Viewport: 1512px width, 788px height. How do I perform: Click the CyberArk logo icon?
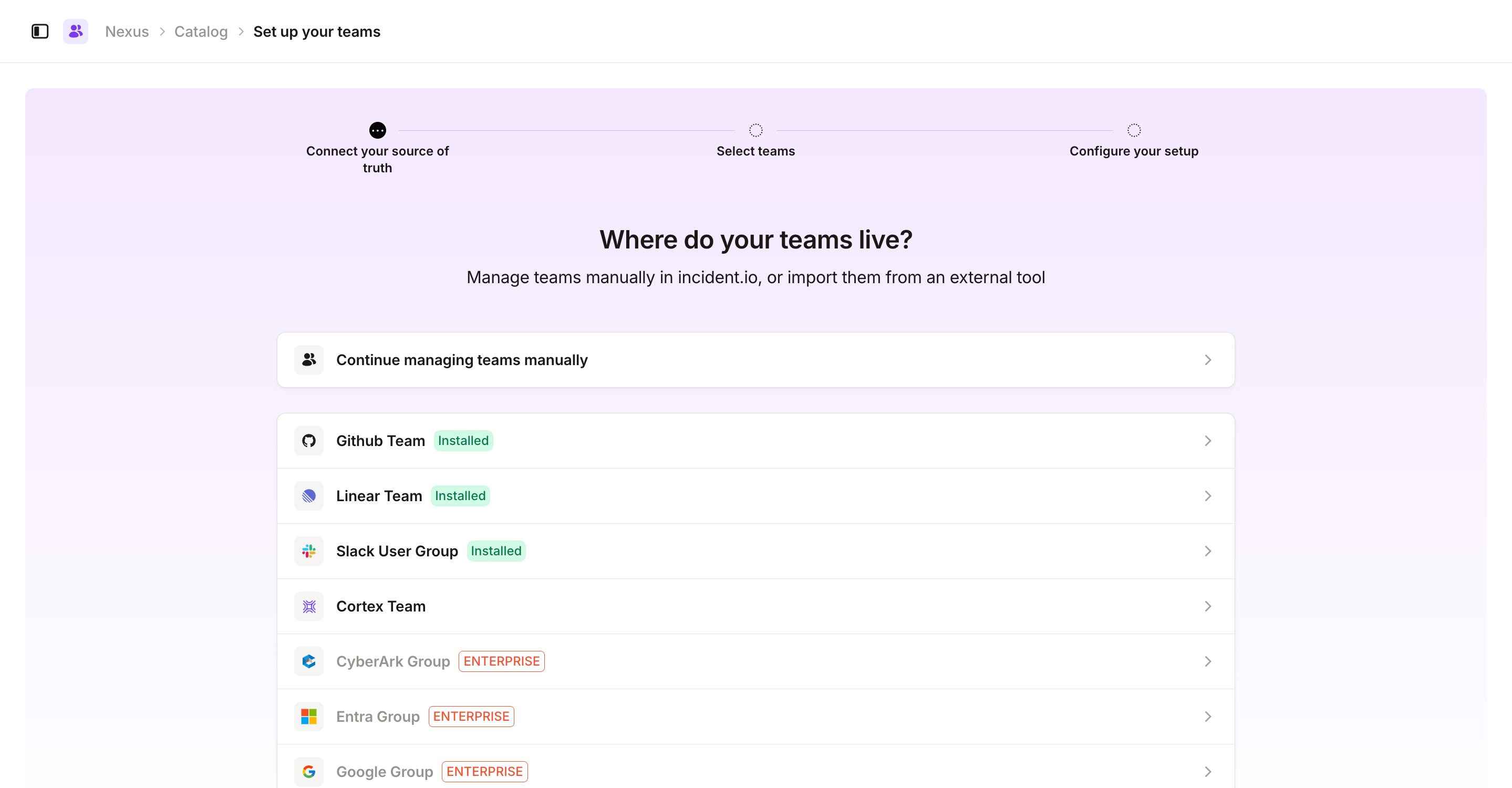coord(309,661)
